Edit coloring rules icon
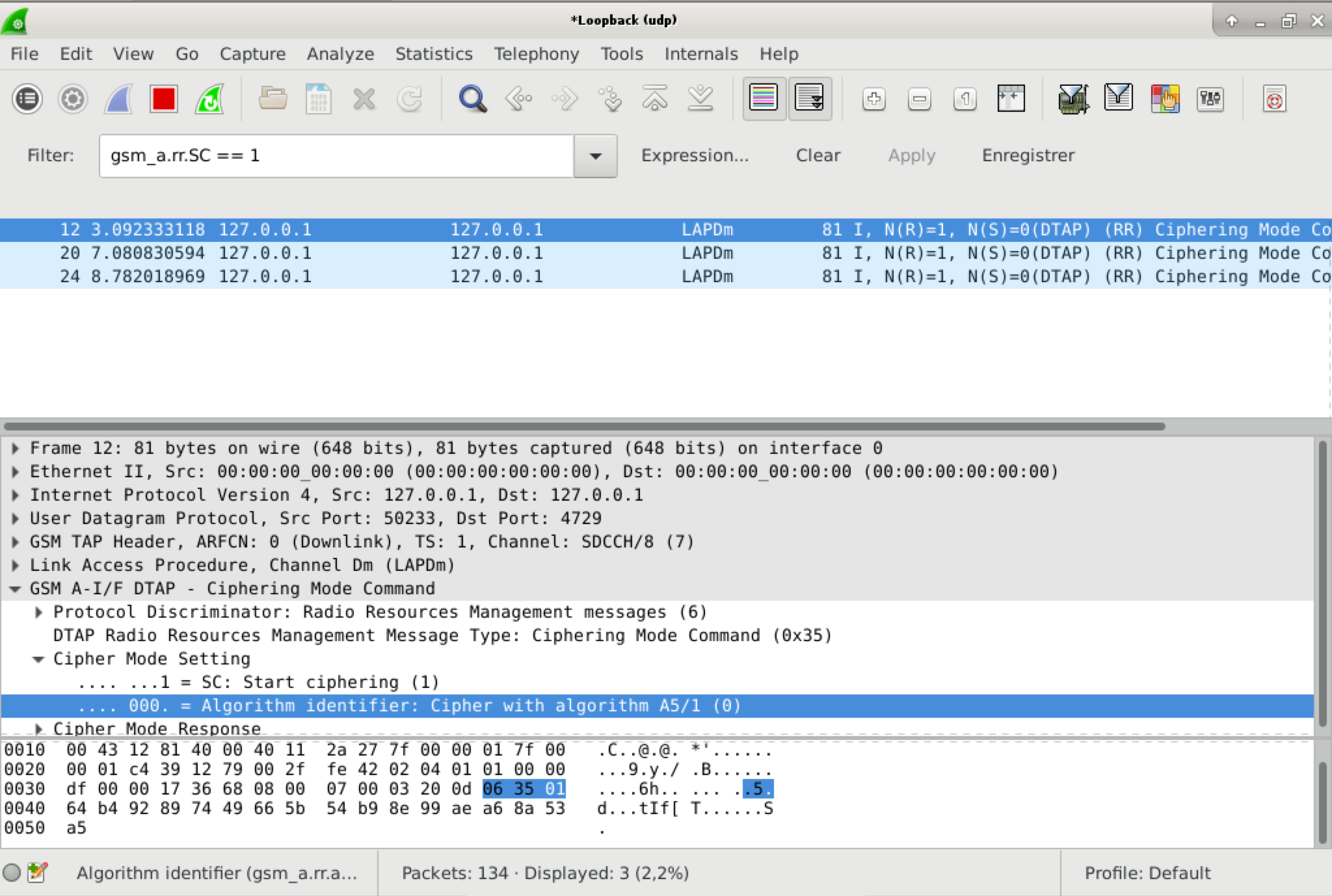 pyautogui.click(x=1165, y=99)
